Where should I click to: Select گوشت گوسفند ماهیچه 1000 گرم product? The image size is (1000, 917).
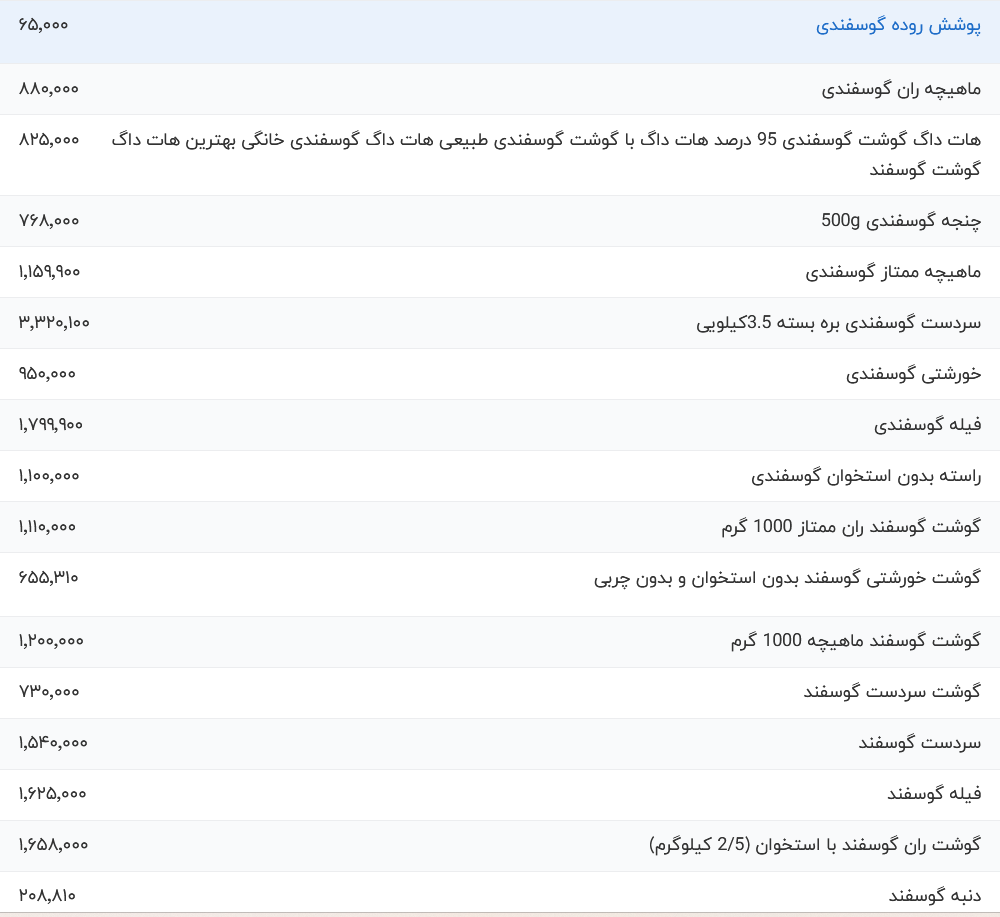(855, 641)
